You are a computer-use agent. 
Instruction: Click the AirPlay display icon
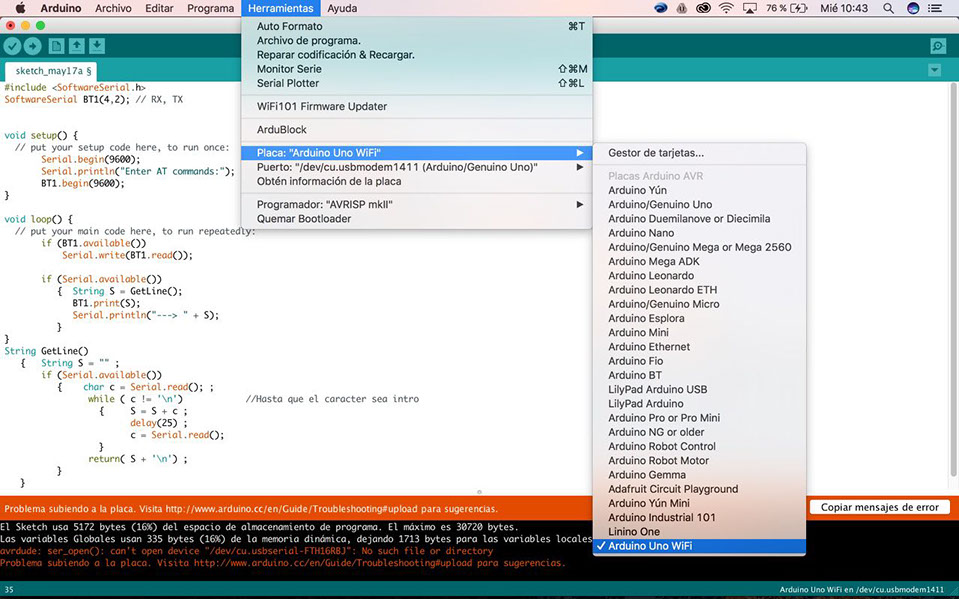pyautogui.click(x=749, y=8)
